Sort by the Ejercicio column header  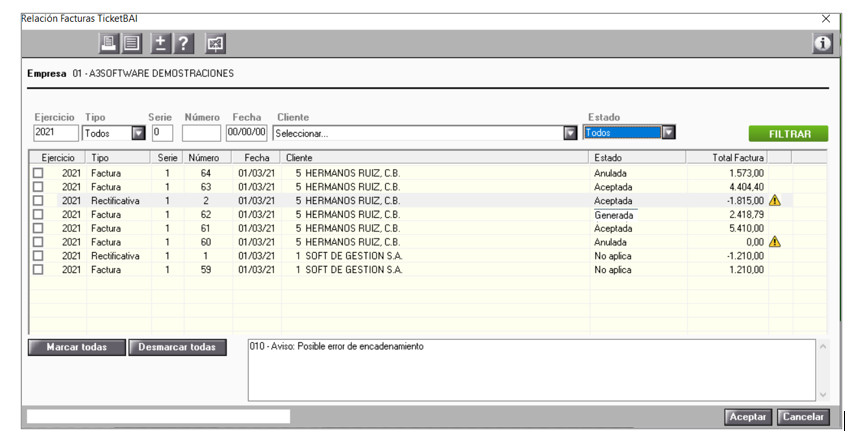tap(57, 158)
